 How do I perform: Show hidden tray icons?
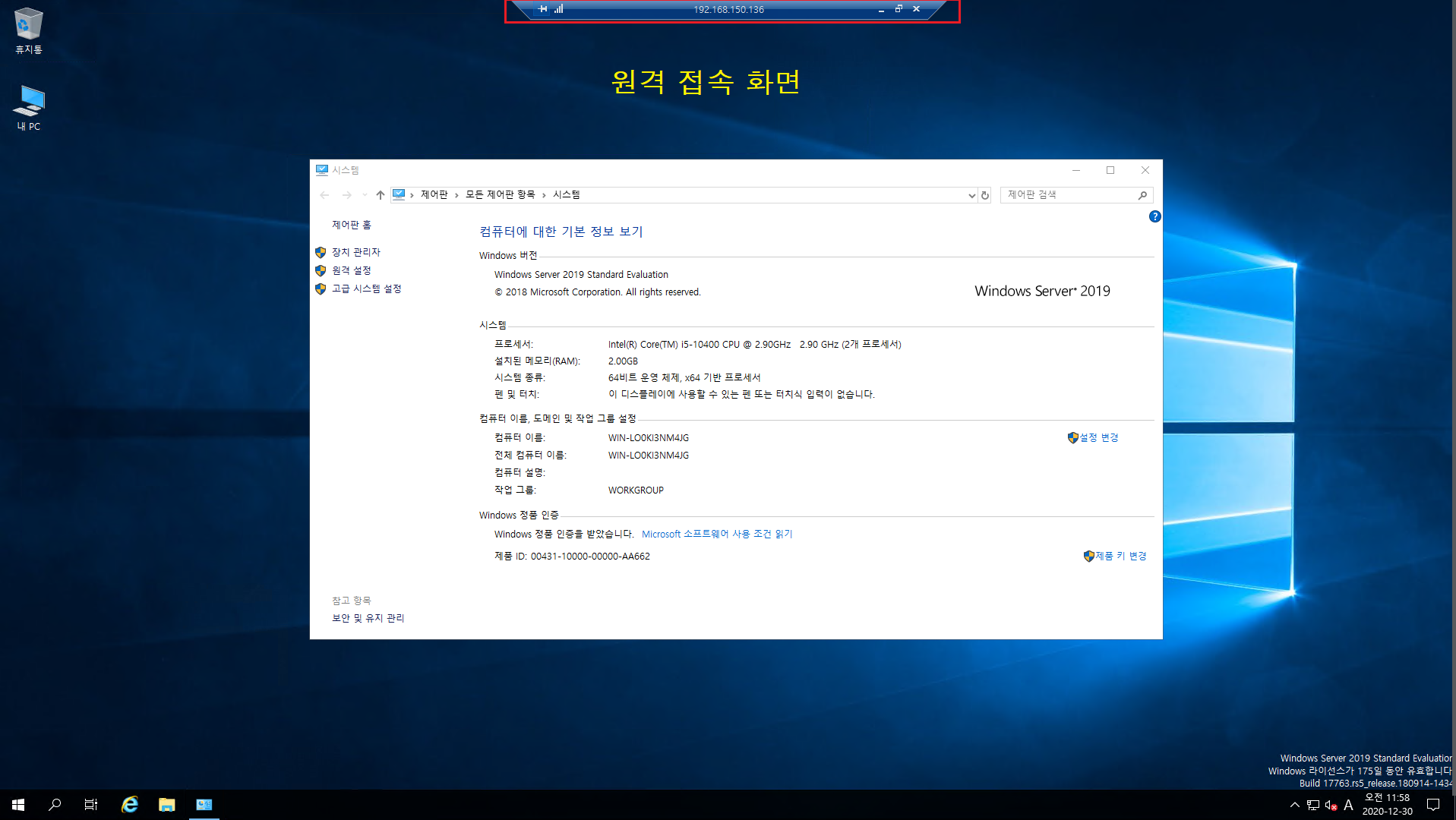[1294, 805]
